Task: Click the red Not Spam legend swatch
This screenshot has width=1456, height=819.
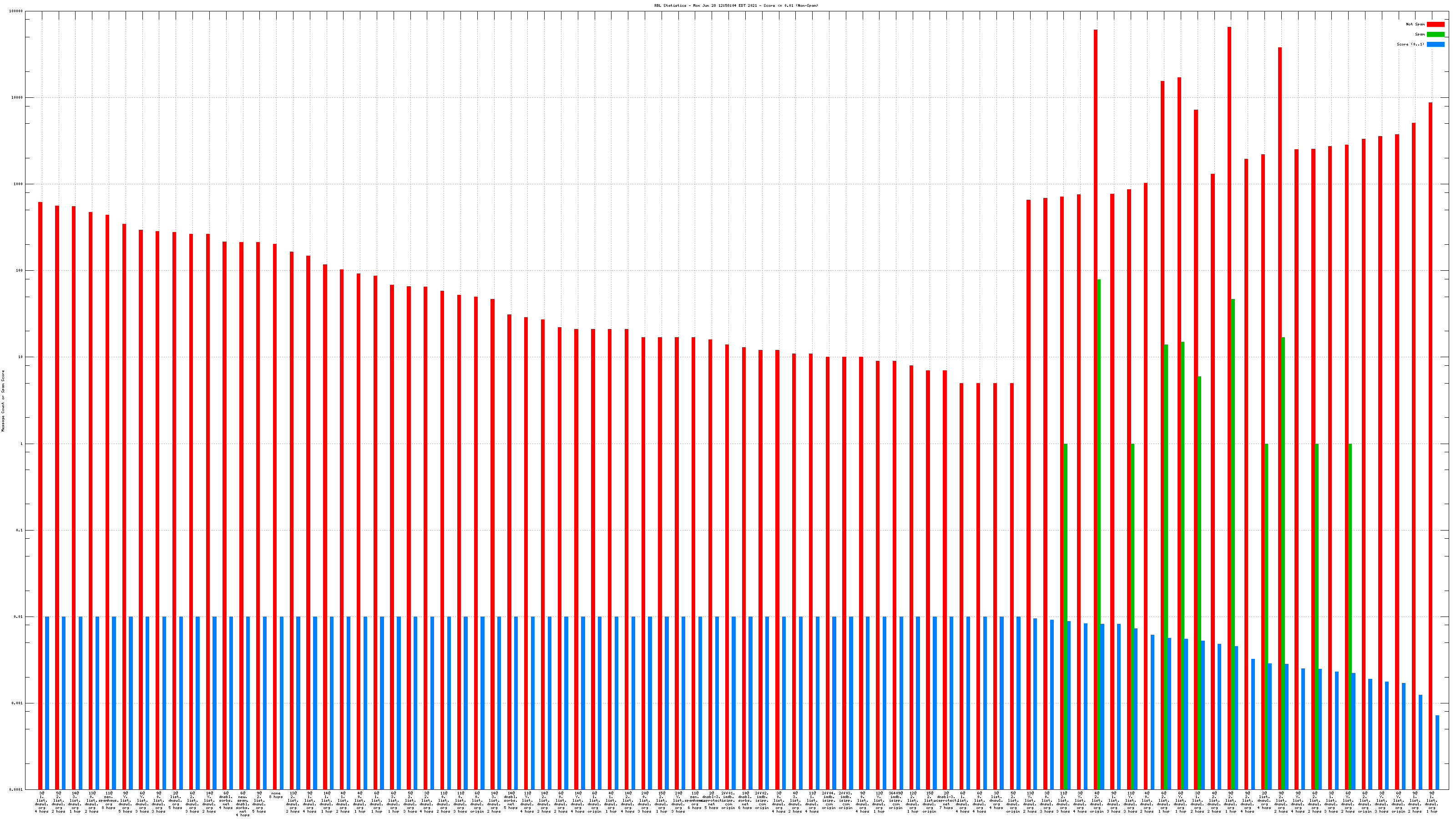Action: tap(1435, 24)
